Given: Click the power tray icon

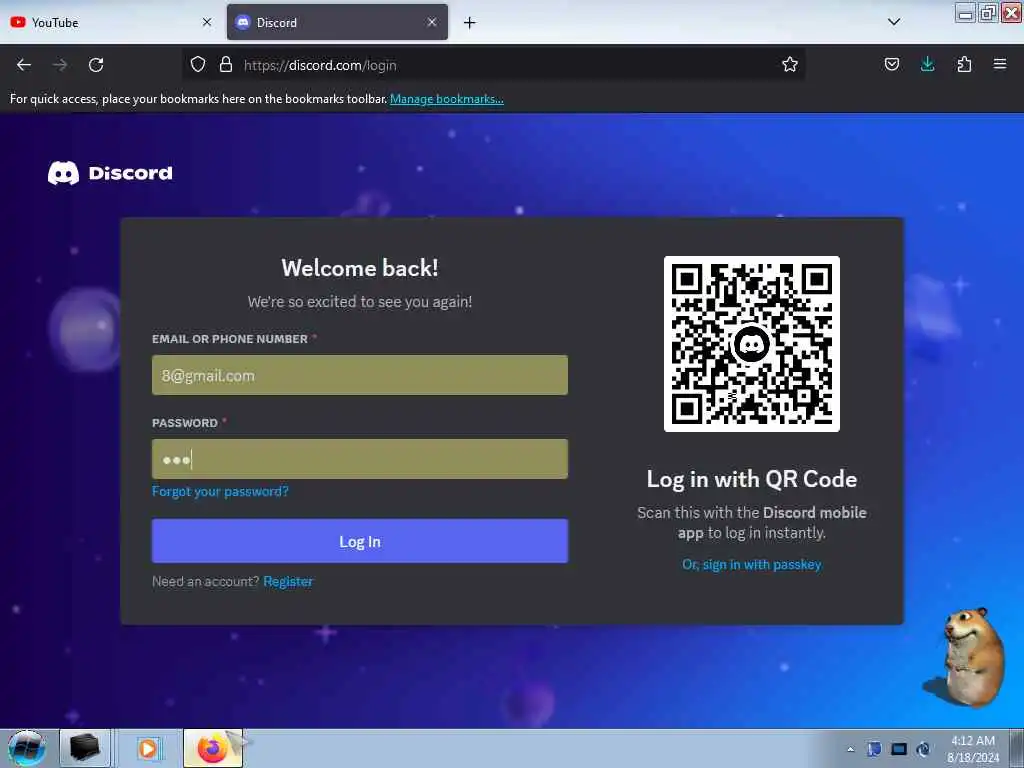Looking at the screenshot, I should point(923,749).
